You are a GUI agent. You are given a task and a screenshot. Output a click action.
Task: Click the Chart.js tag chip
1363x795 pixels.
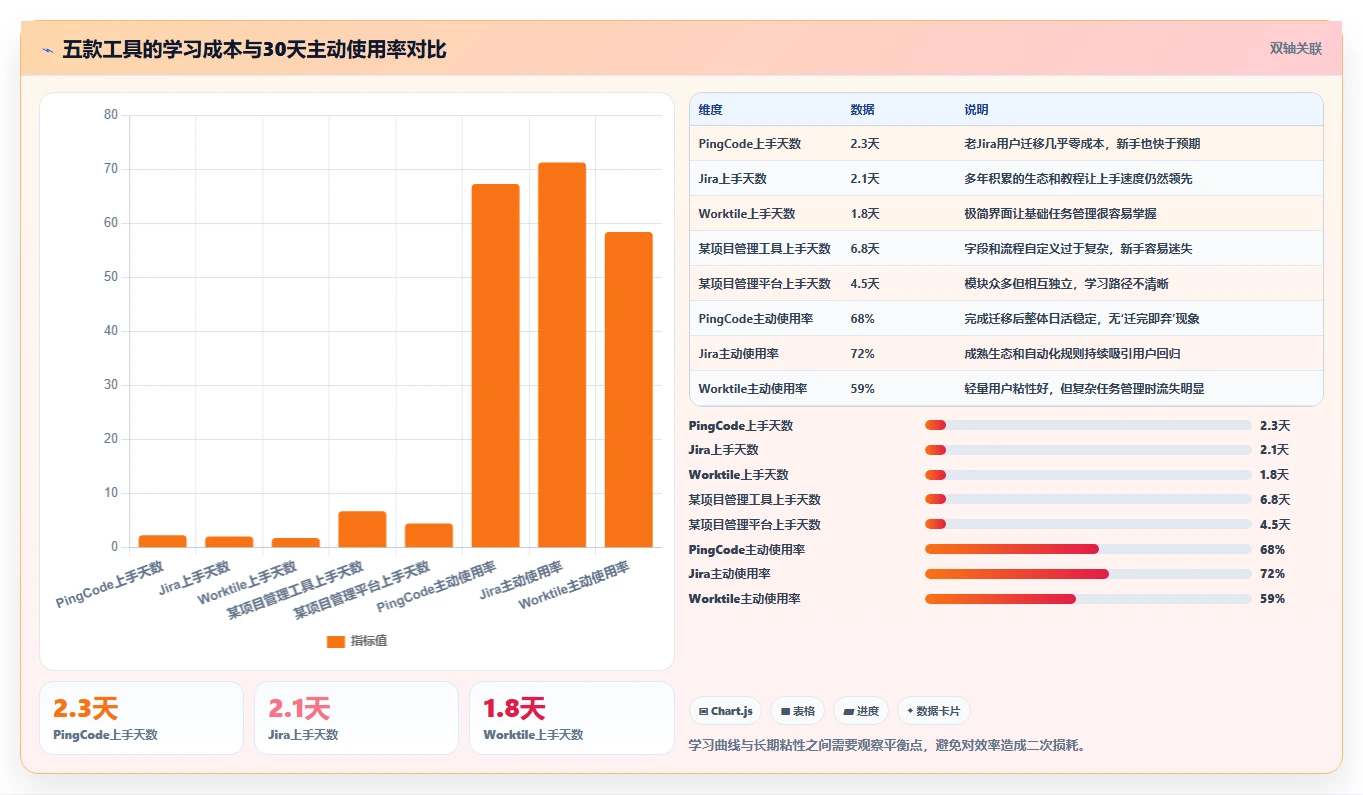tap(725, 711)
